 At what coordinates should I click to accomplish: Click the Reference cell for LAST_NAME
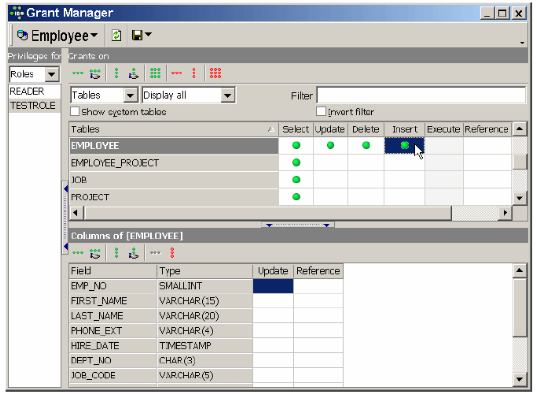[318, 316]
